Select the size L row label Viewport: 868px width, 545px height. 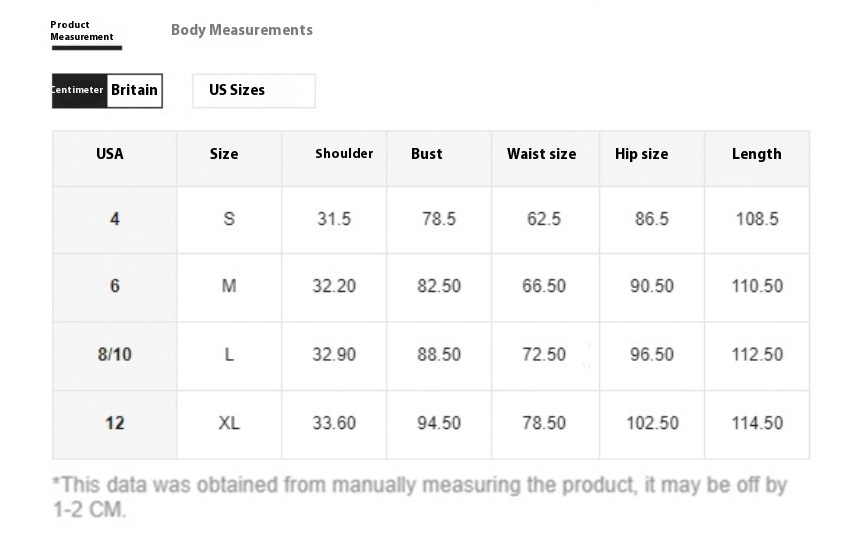tap(229, 355)
